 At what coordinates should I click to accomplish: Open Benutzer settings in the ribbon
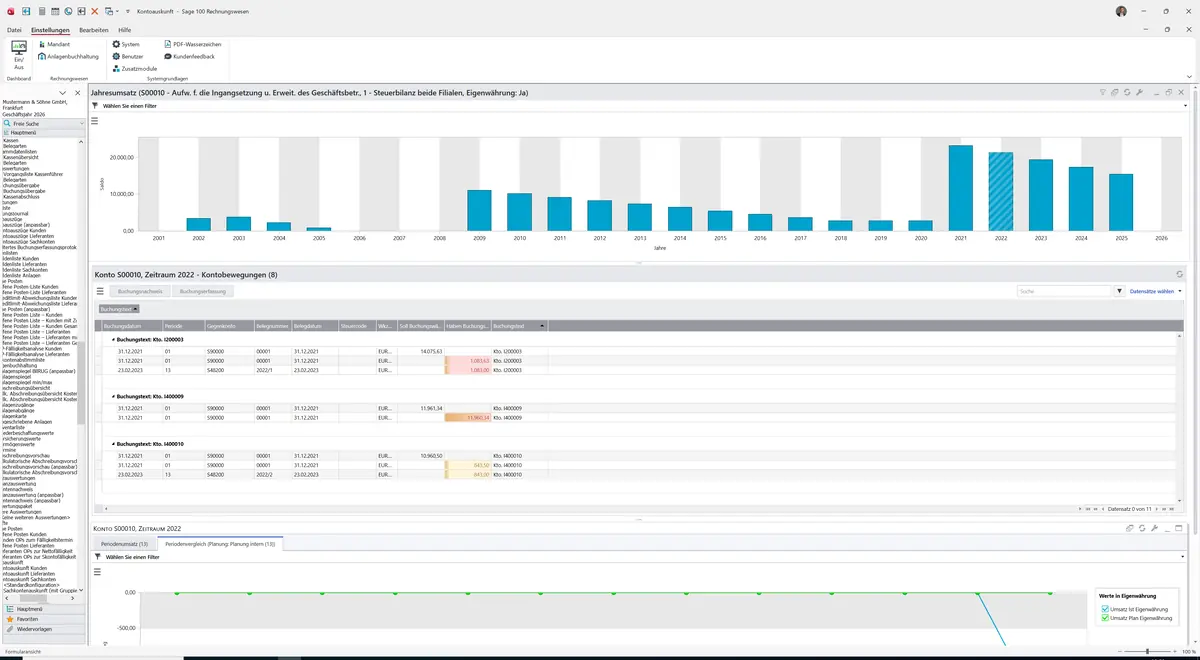click(128, 56)
